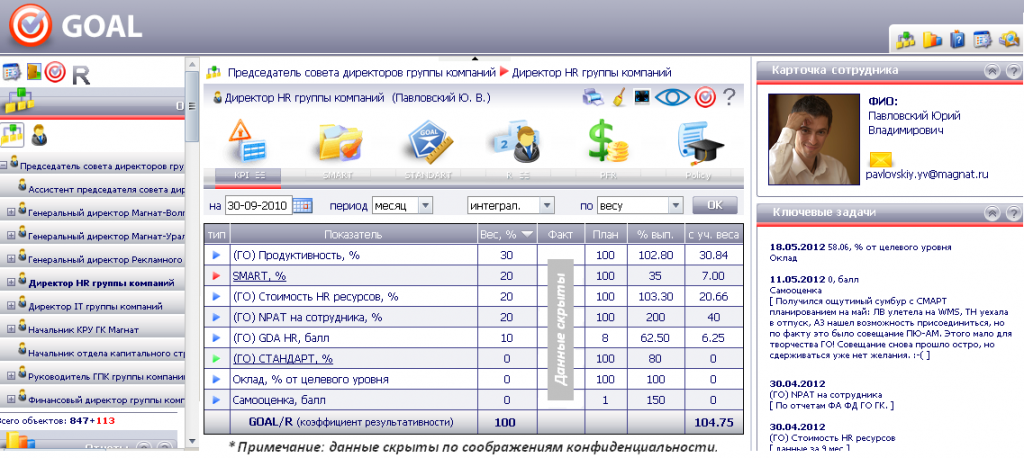
Task: Click the employee photo thumbnail
Action: click(812, 140)
